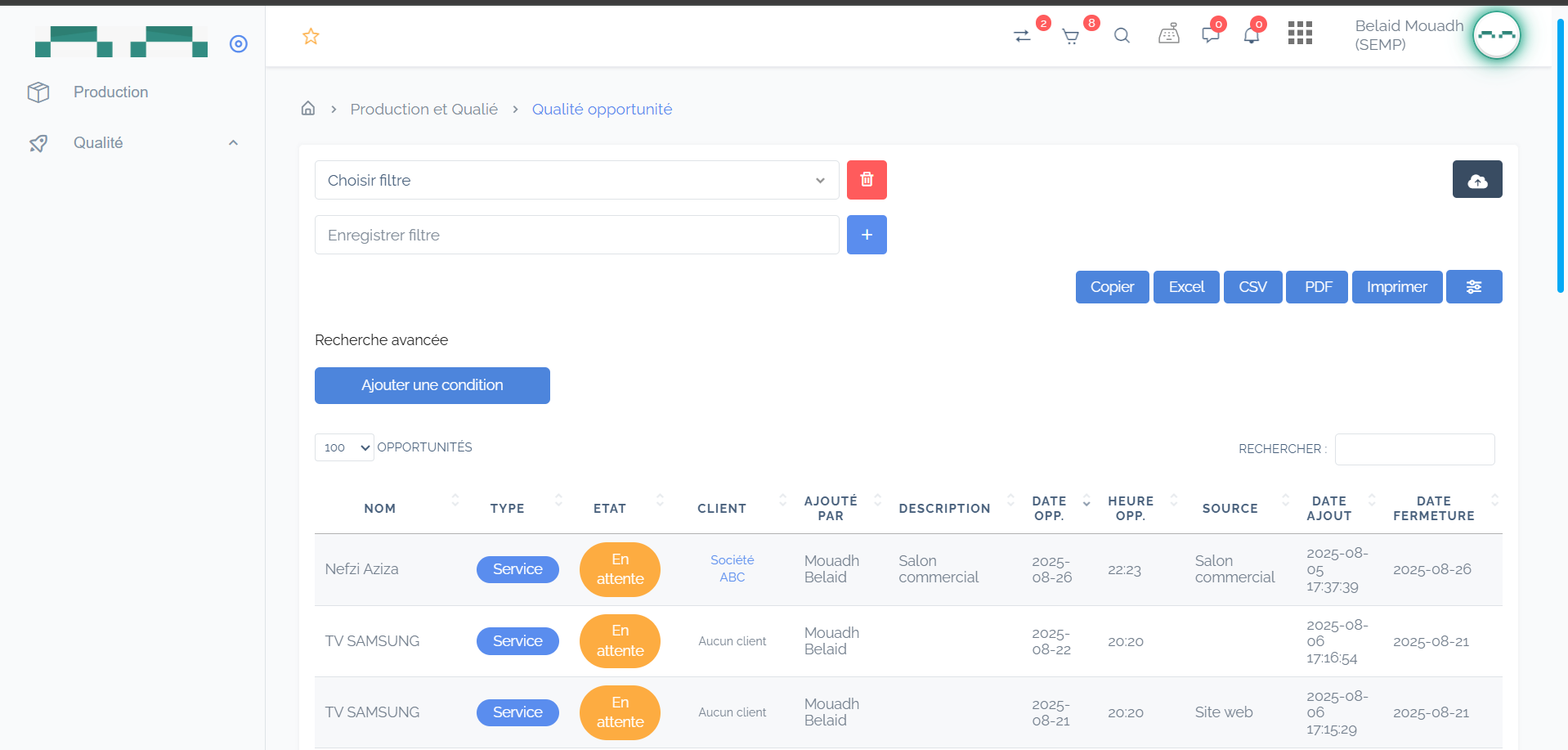Sort table by NOM column
1568x750 pixels.
click(380, 508)
